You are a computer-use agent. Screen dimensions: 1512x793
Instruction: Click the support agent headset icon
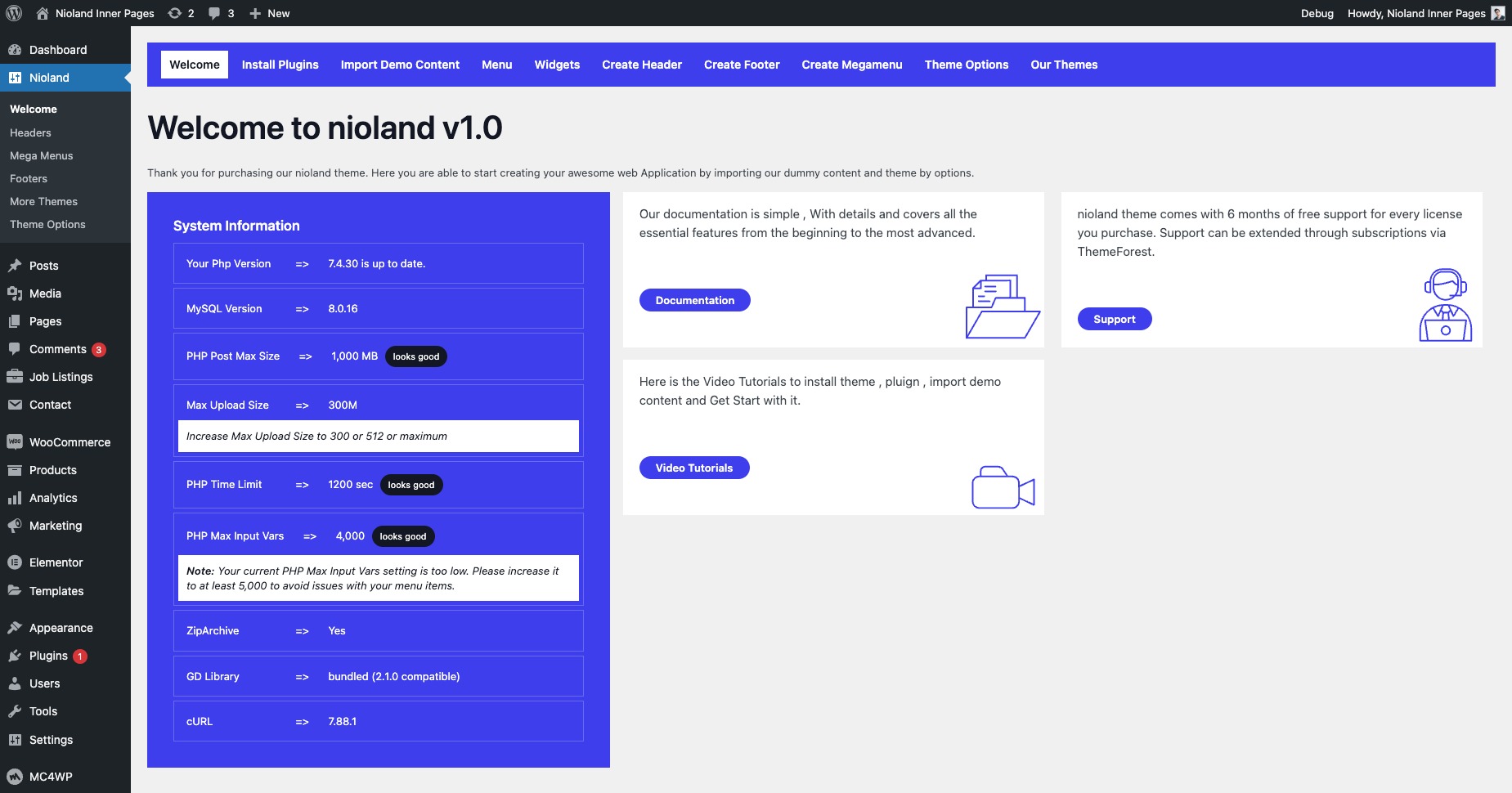(x=1445, y=305)
